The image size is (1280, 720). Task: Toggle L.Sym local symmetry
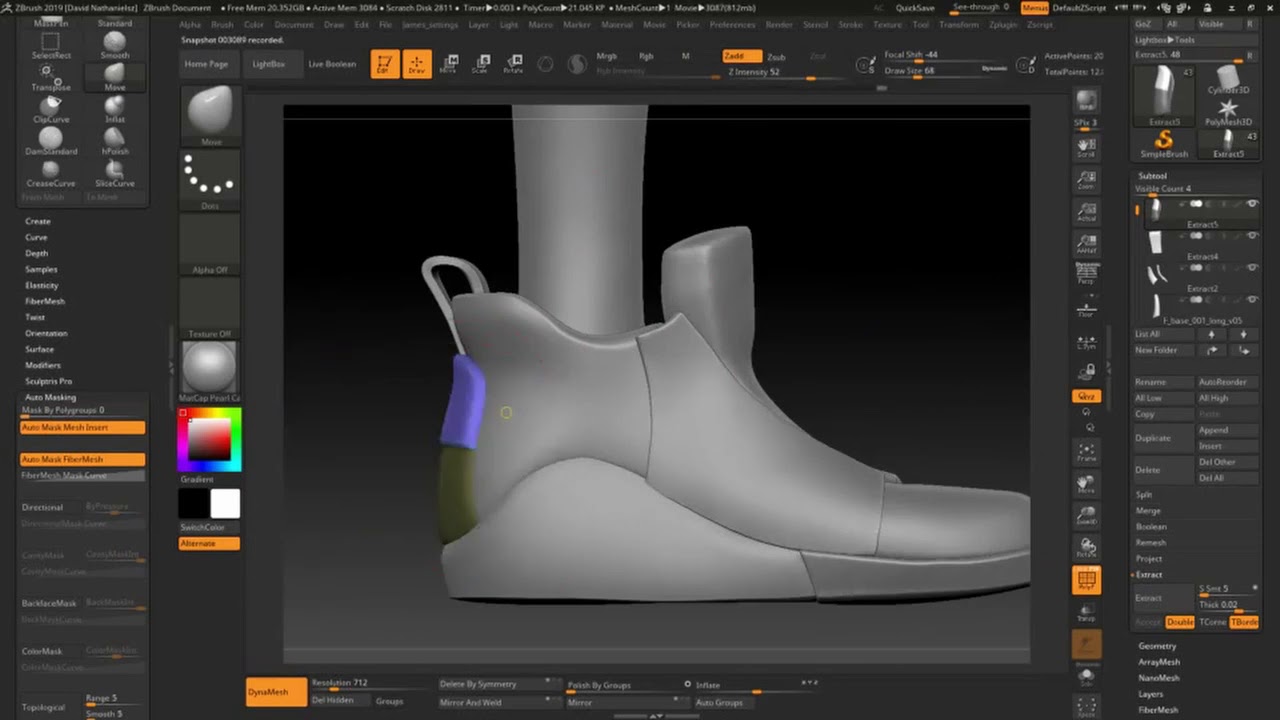[1086, 343]
